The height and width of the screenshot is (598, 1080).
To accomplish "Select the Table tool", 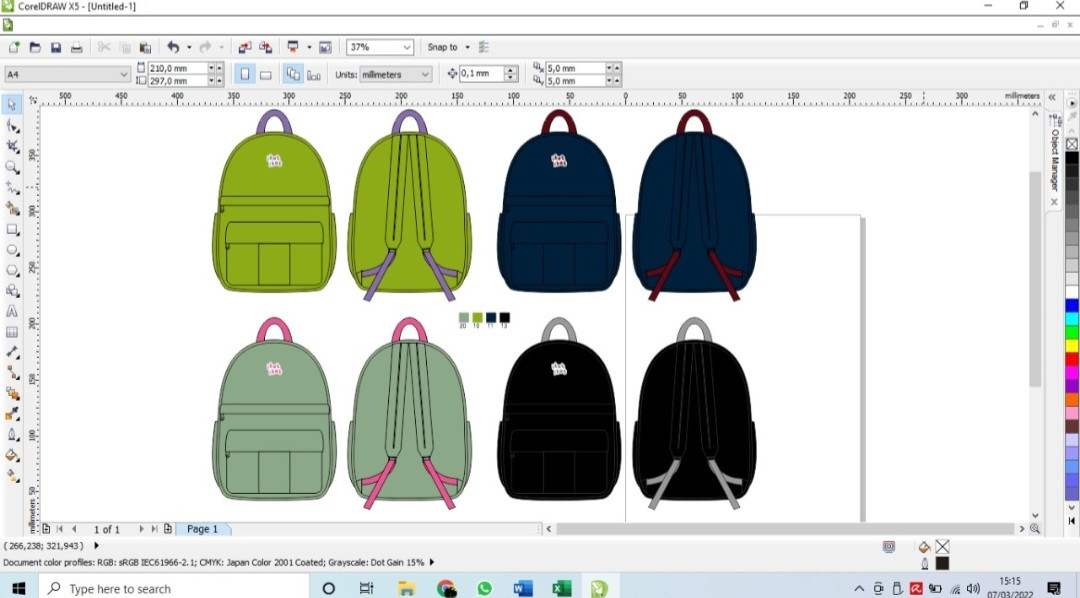I will click(12, 332).
